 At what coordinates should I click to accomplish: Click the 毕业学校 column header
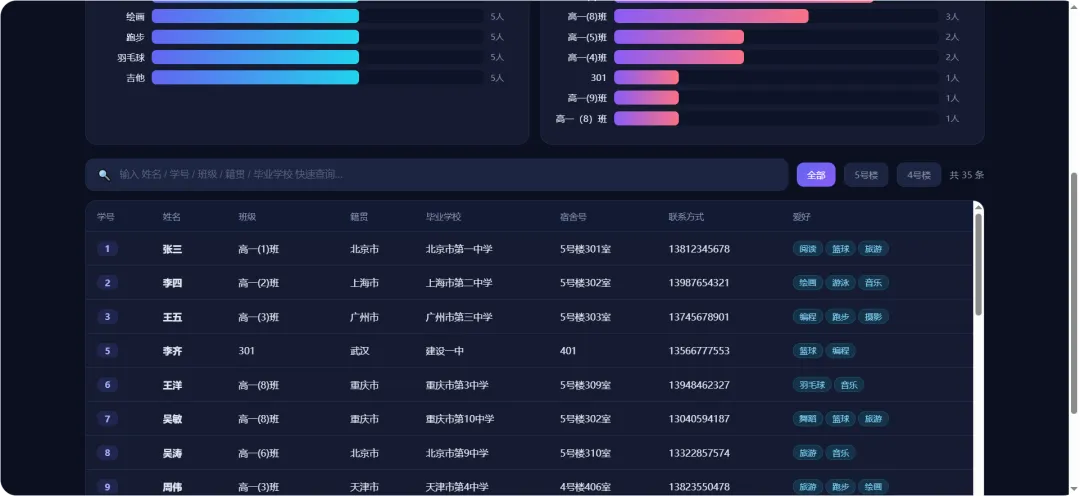[x=444, y=217]
